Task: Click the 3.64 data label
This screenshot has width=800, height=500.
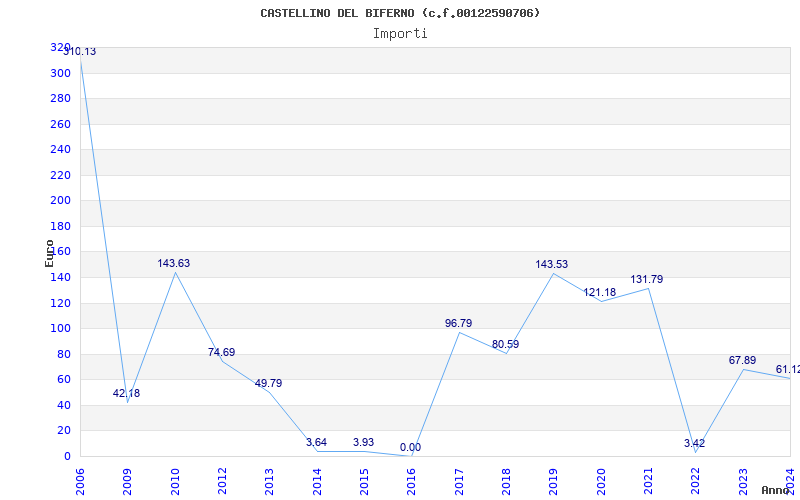Action: tap(316, 442)
